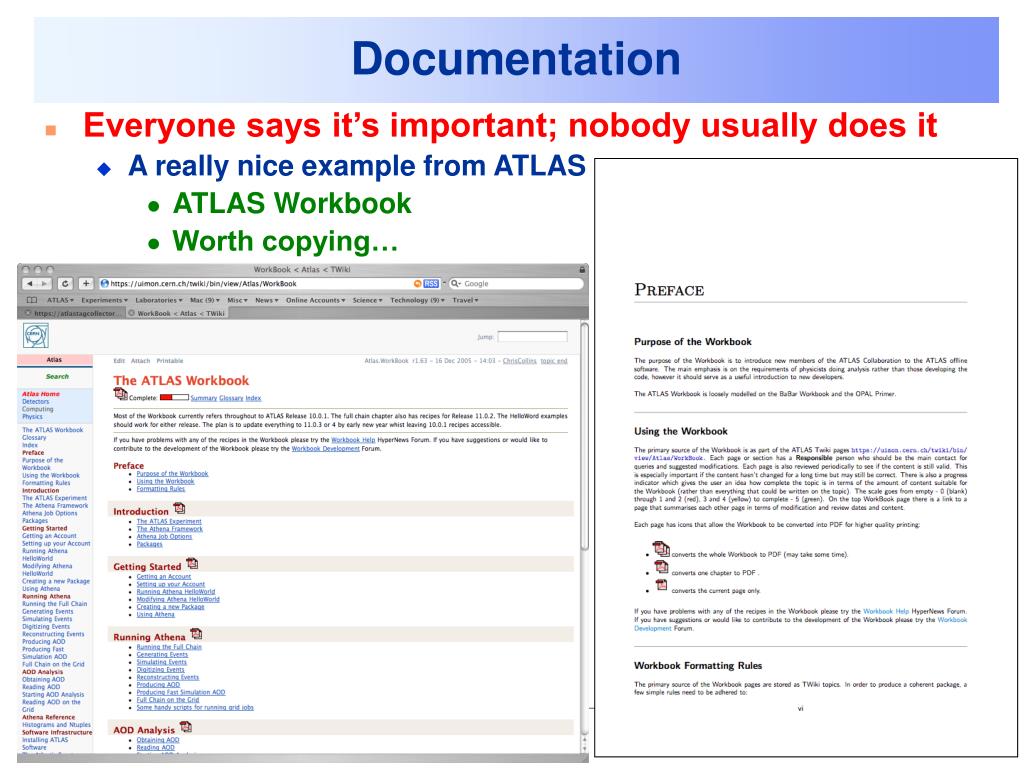1024x768 pixels.
Task: Open the Summary link beside the progress bar
Action: point(203,398)
